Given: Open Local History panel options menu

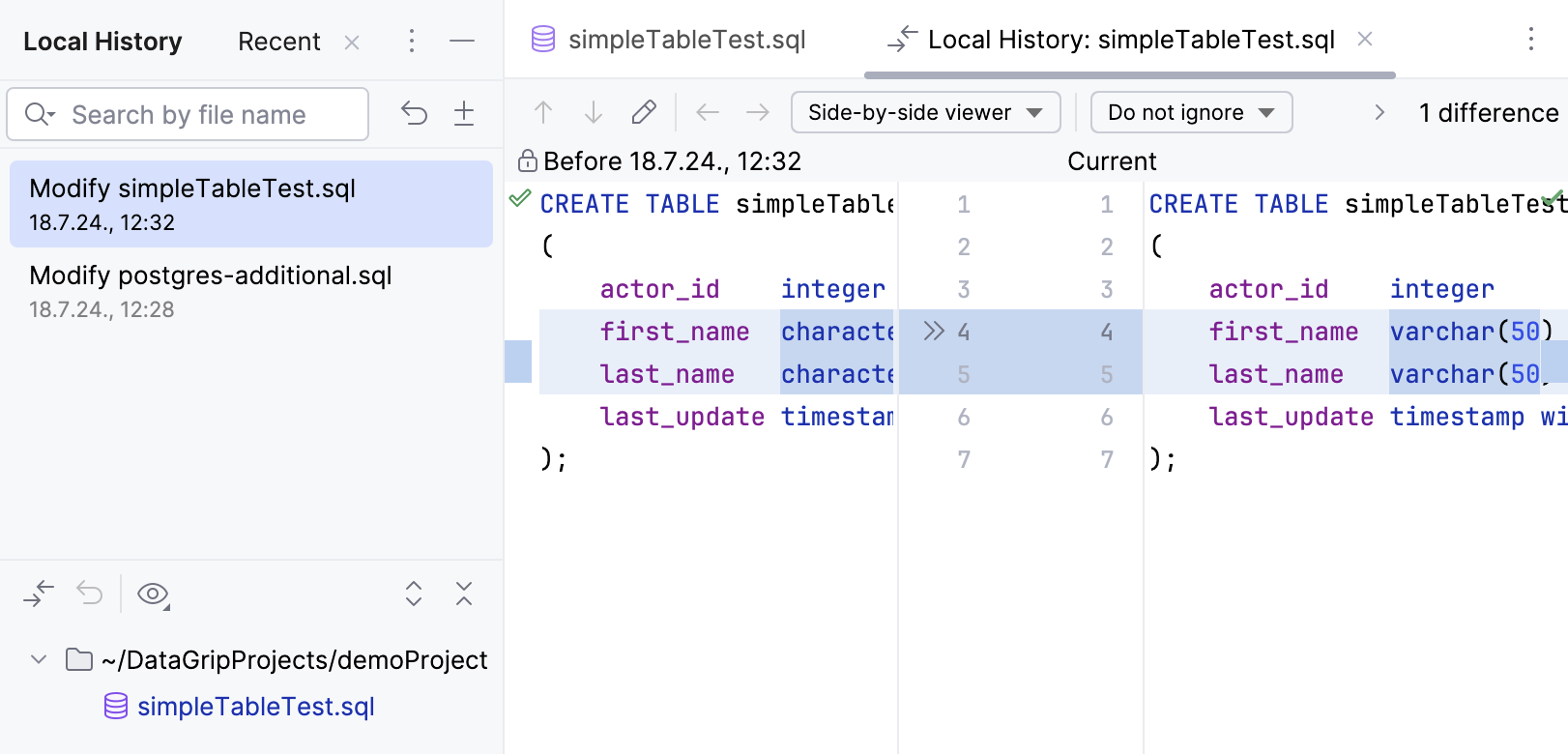Looking at the screenshot, I should click(x=412, y=41).
